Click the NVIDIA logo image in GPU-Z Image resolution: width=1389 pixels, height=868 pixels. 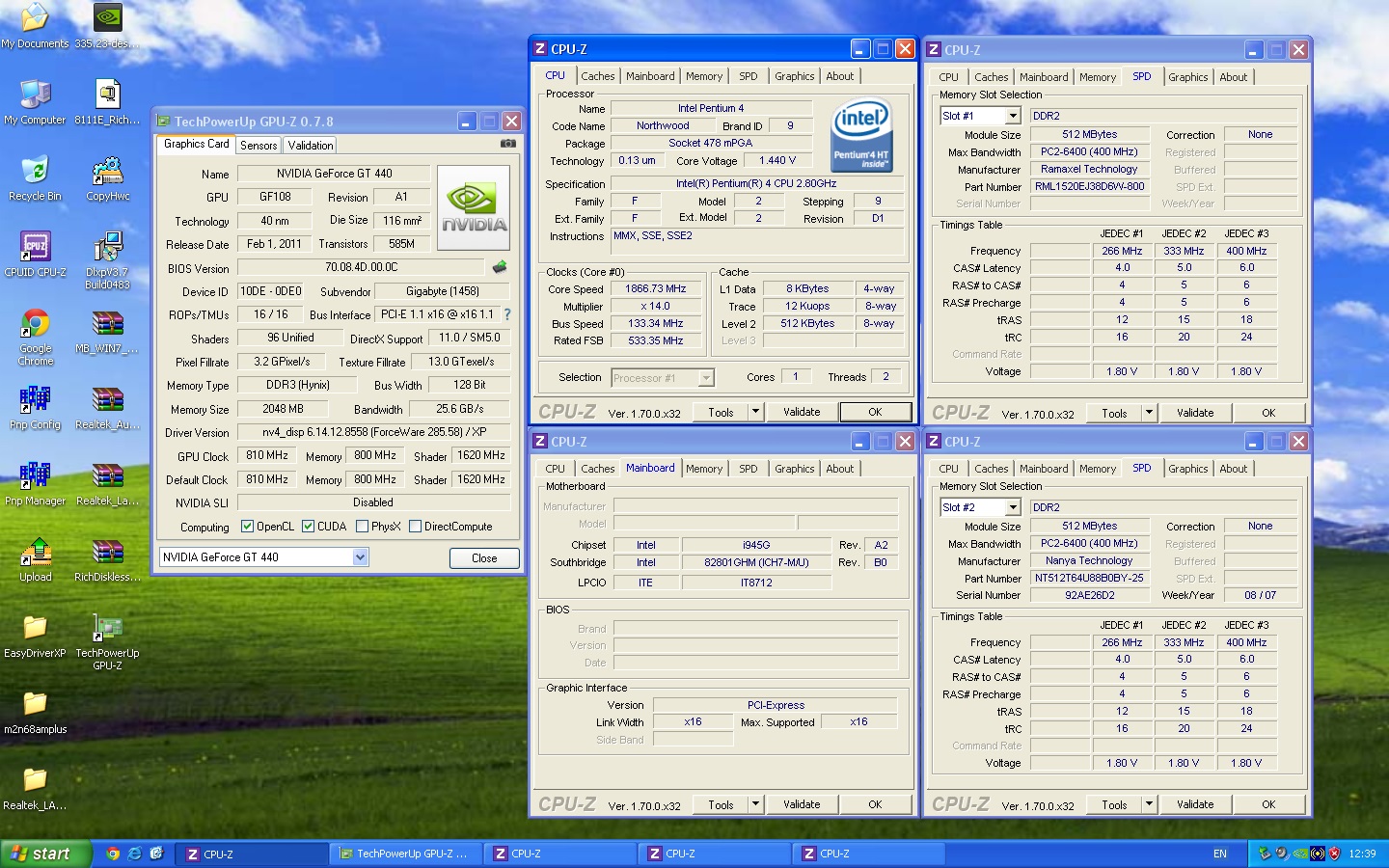point(474,207)
